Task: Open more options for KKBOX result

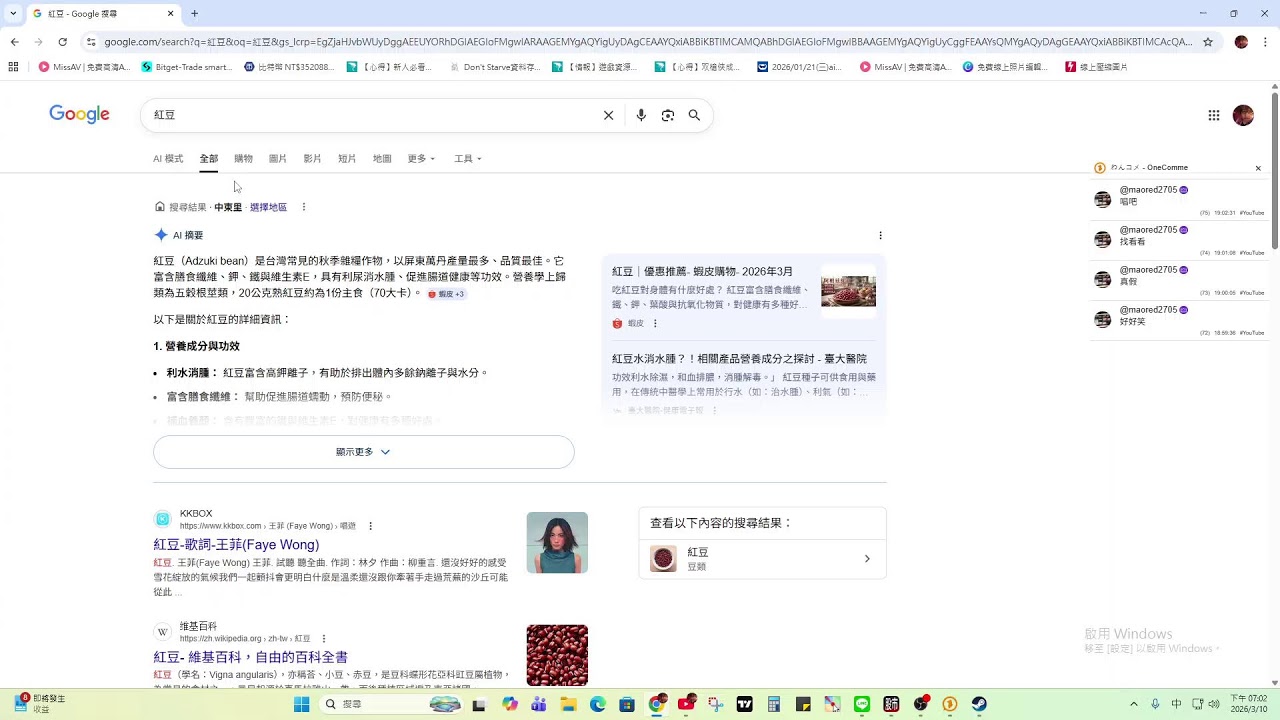Action: click(x=370, y=526)
